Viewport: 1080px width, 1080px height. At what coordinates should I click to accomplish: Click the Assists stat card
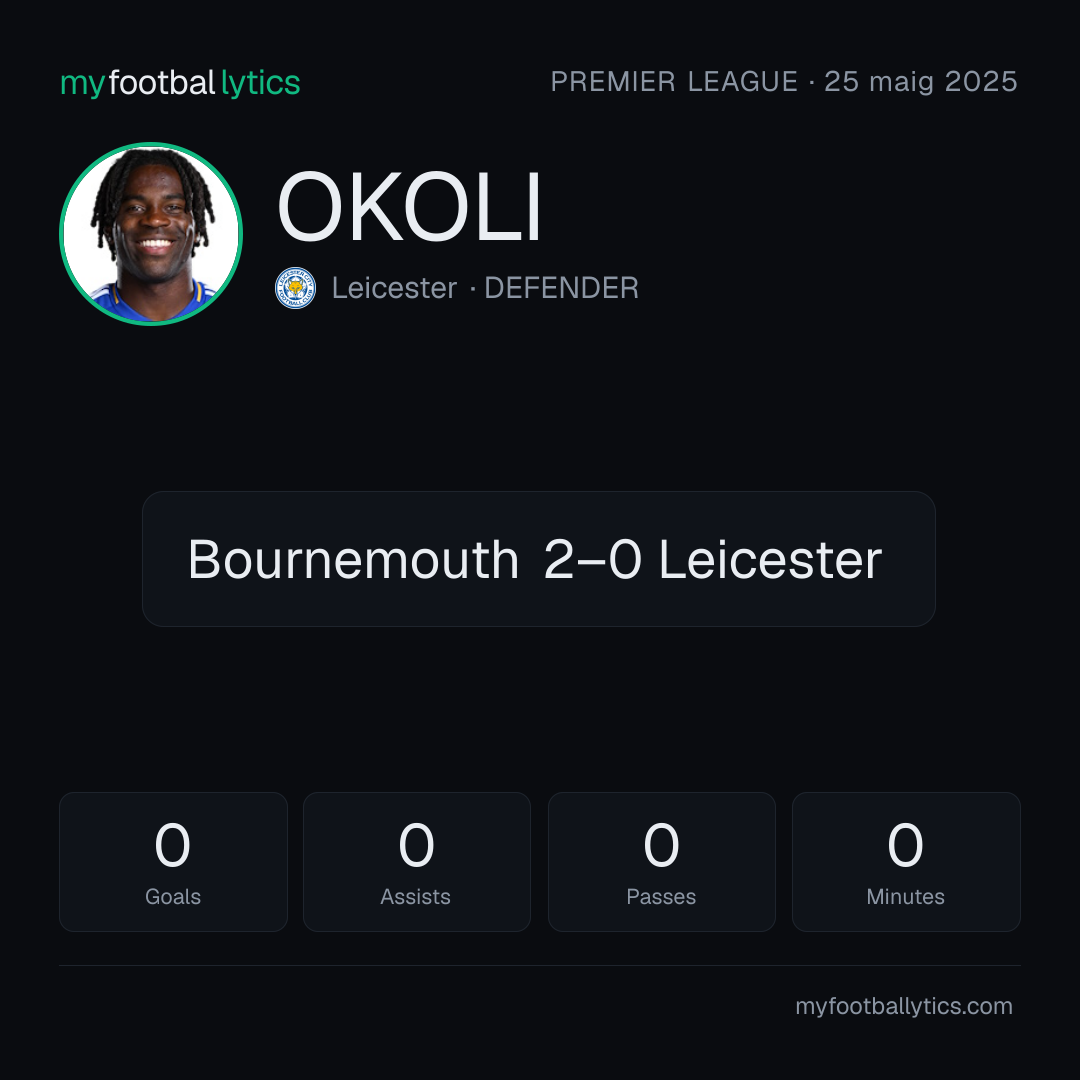tap(417, 862)
